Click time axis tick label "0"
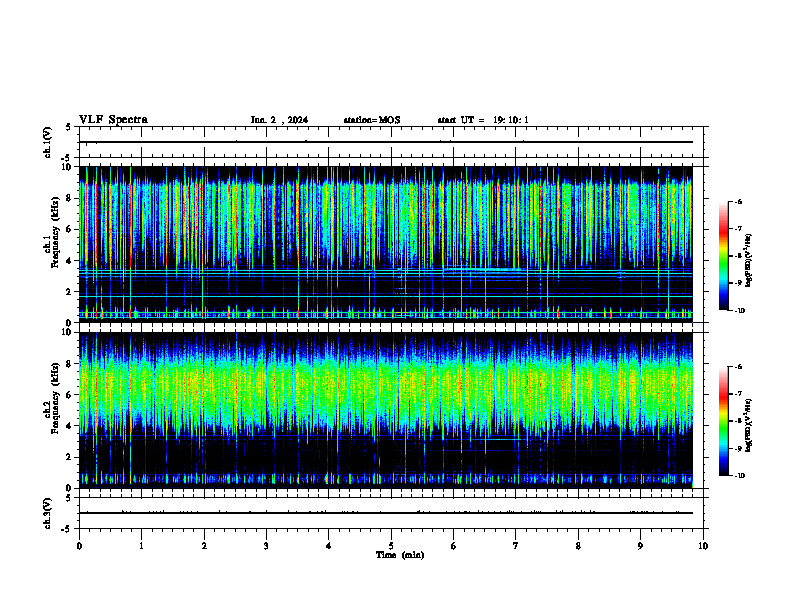Viewport: 792px width, 612px height. [x=79, y=546]
